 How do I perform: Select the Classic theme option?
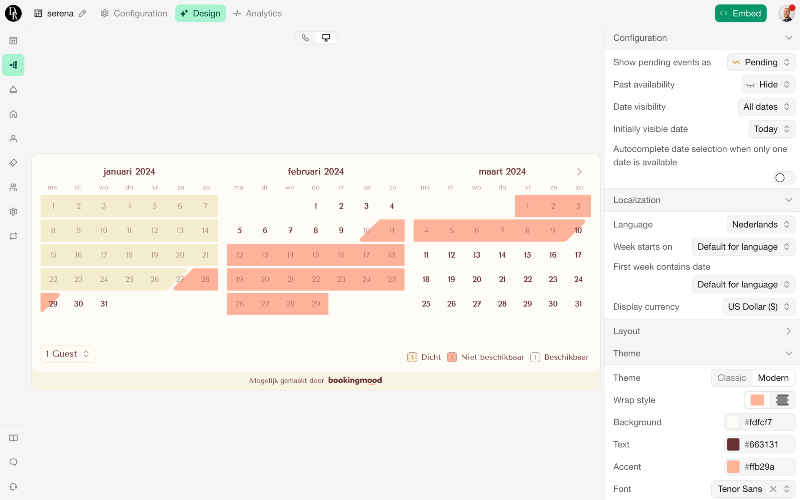tap(731, 378)
